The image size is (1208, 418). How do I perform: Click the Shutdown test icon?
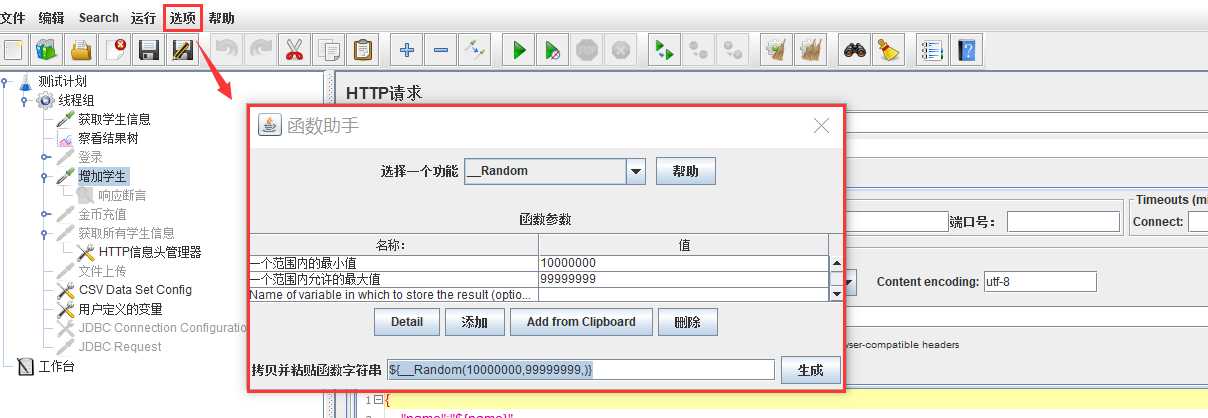[x=621, y=50]
